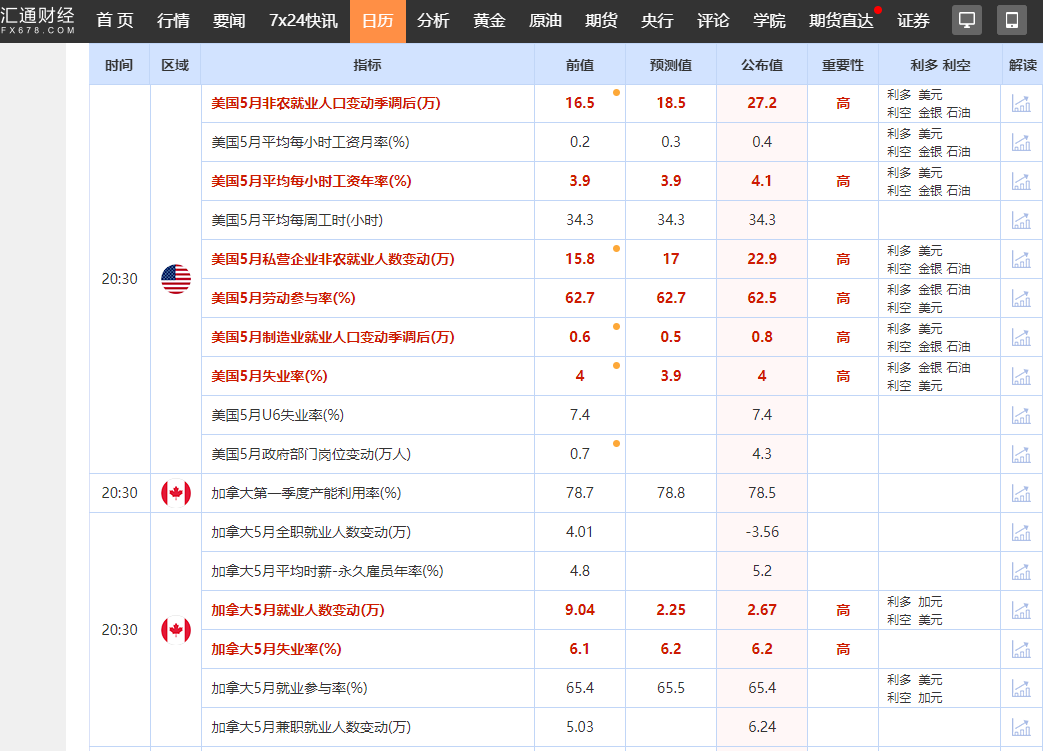Click the desktop version monitor icon
The width and height of the screenshot is (1043, 751).
coord(966,20)
